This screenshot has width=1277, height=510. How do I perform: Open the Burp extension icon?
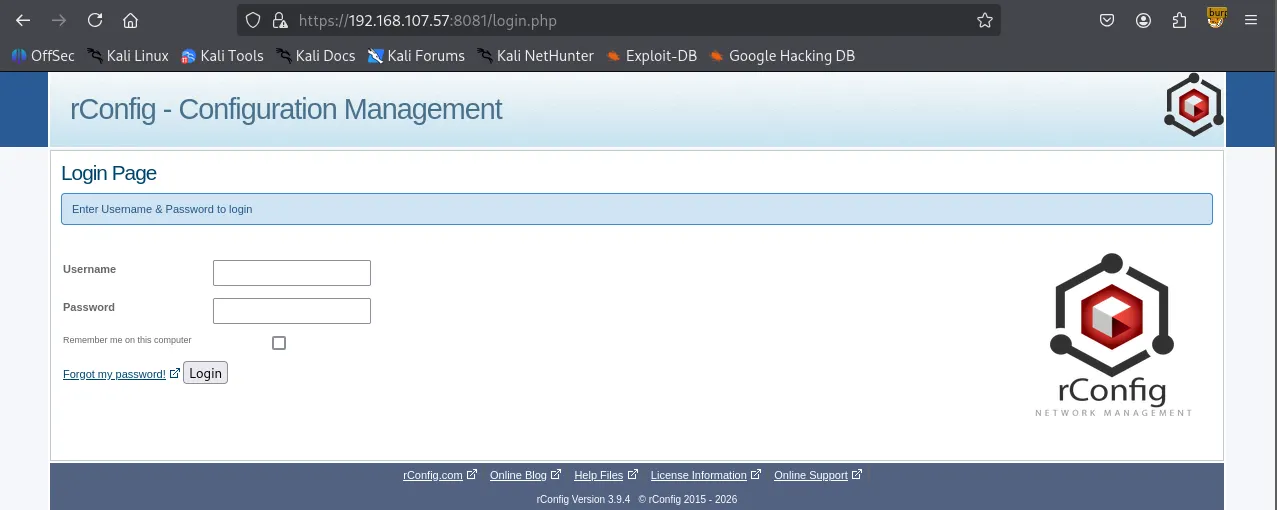coord(1216,19)
